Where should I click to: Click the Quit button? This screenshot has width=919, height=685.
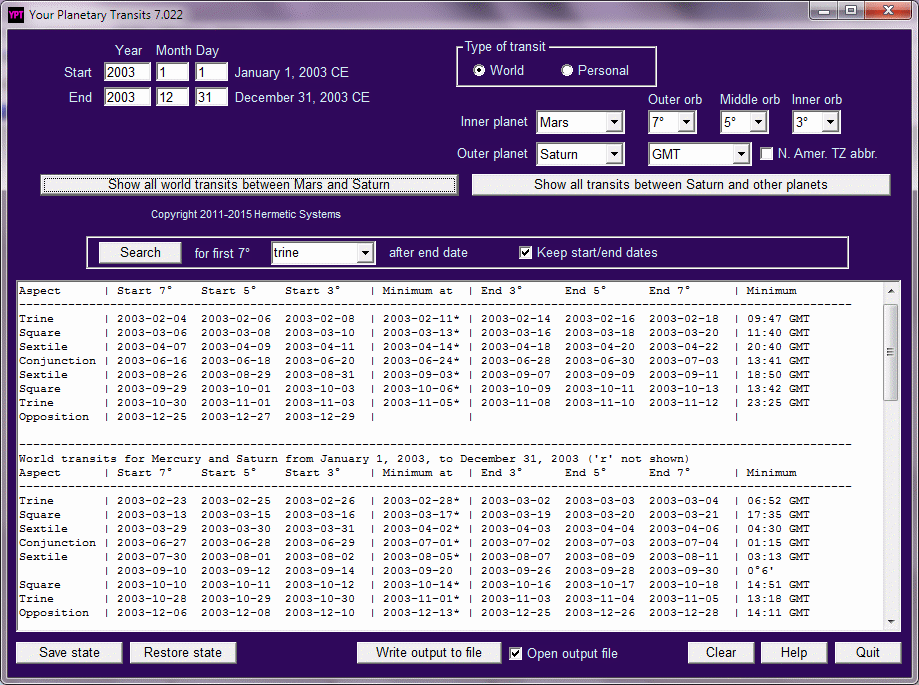coord(867,653)
